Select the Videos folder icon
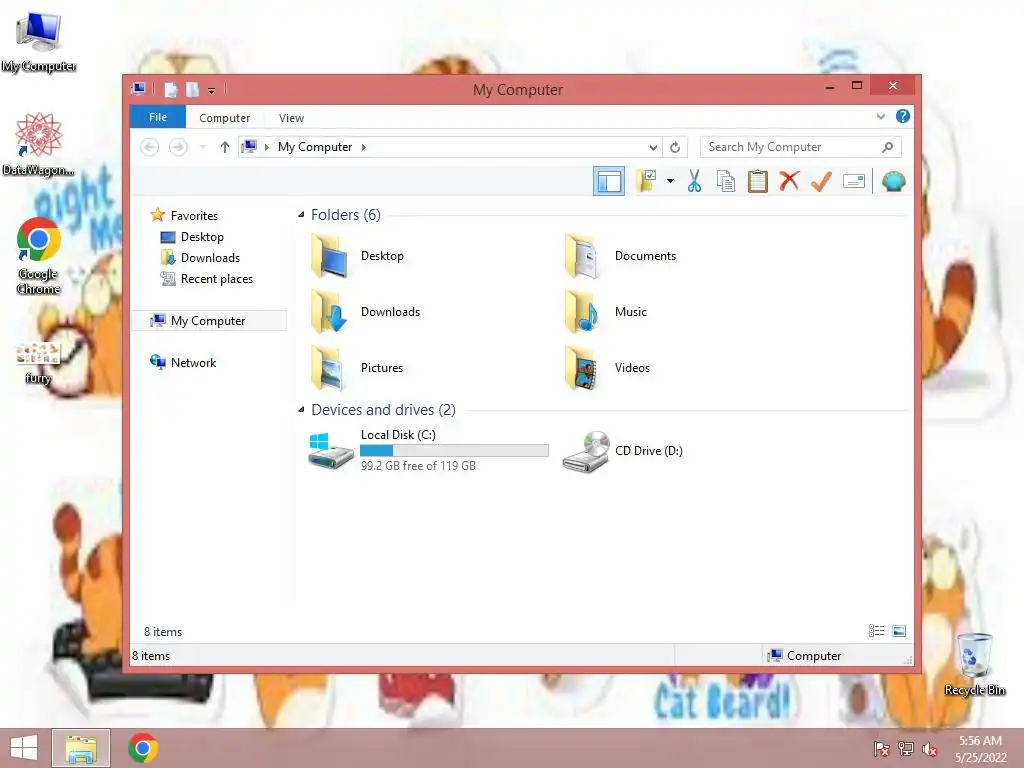 [x=581, y=368]
